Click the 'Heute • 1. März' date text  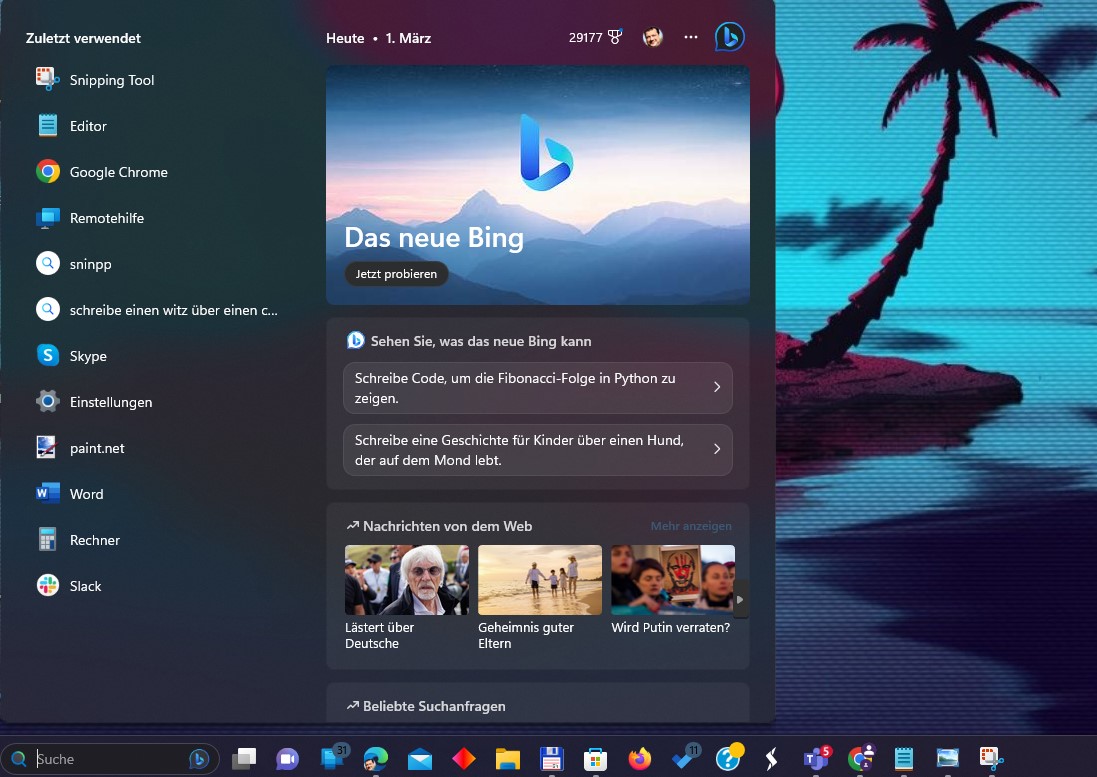tap(378, 38)
